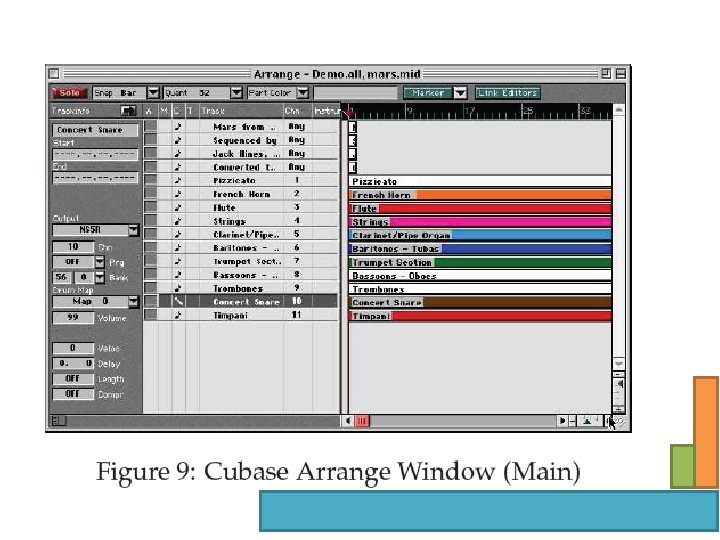Click the note icon of Converted track
This screenshot has height=540, width=720.
[178, 167]
